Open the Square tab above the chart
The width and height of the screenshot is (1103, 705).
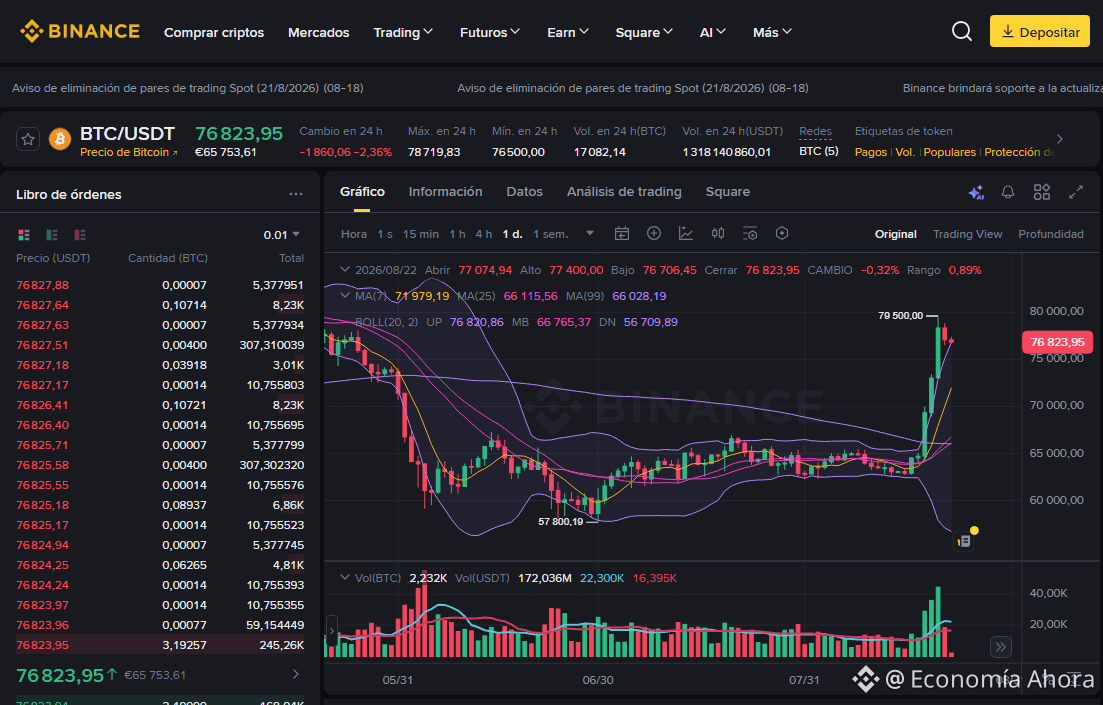[x=727, y=191]
